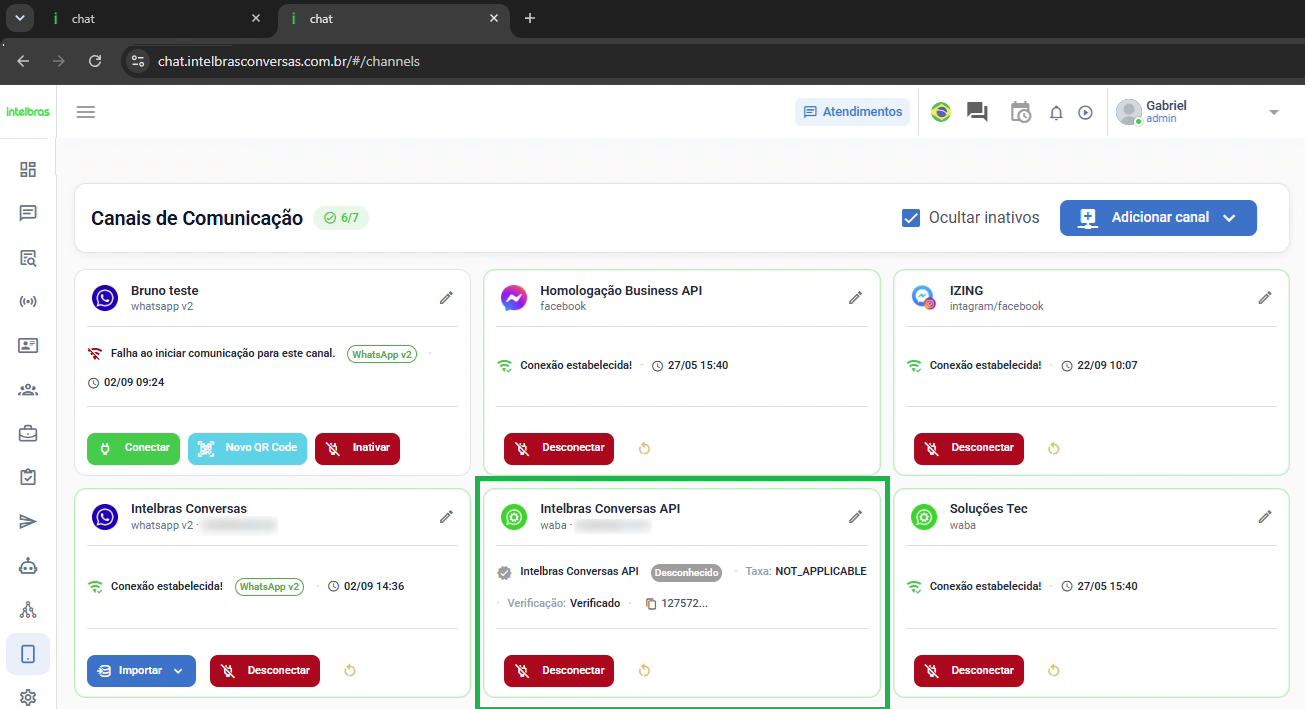
Task: Close the second chat browser tab
Action: pos(494,18)
